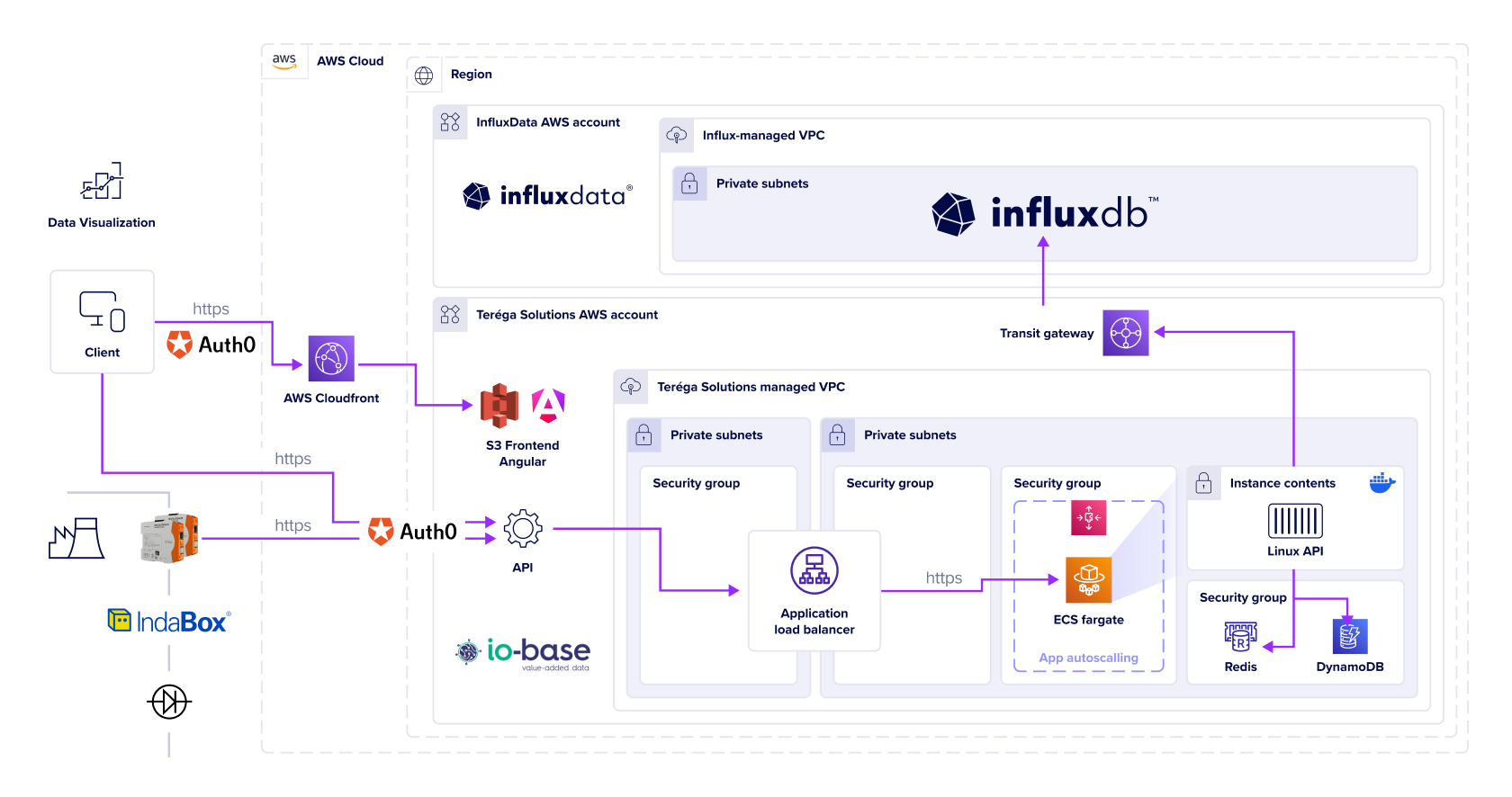Click the 'DynamoDB' label

1350,667
